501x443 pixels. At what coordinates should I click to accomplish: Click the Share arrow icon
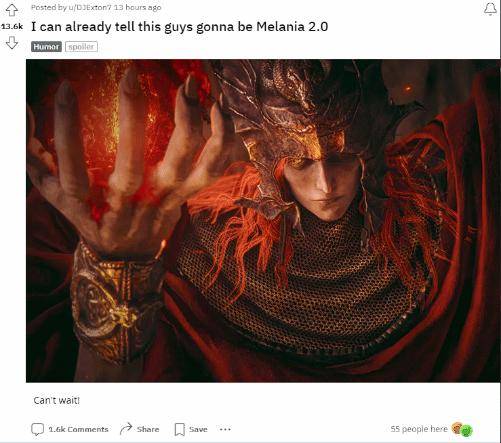[126, 429]
